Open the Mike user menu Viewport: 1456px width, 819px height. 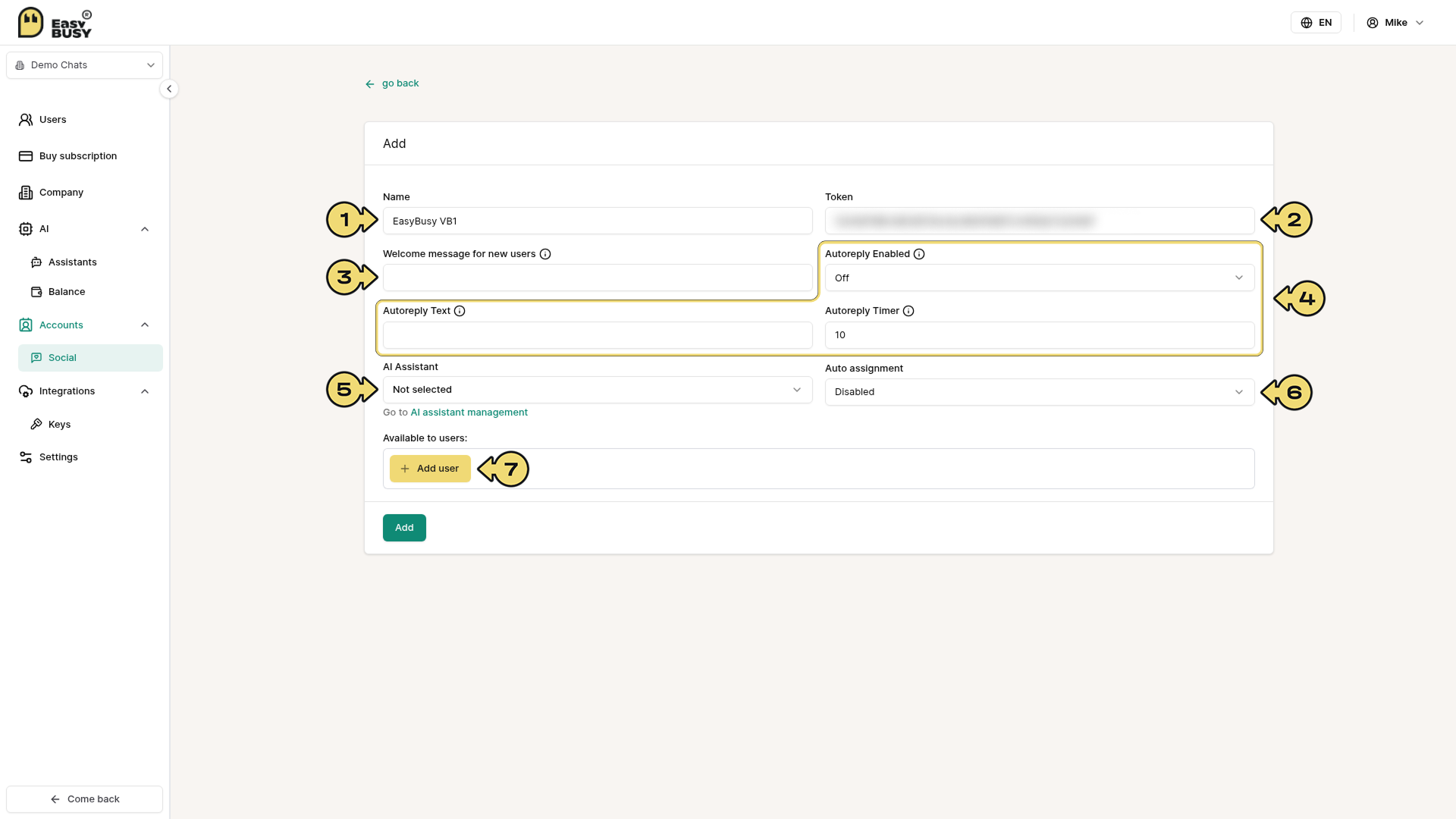[1395, 23]
